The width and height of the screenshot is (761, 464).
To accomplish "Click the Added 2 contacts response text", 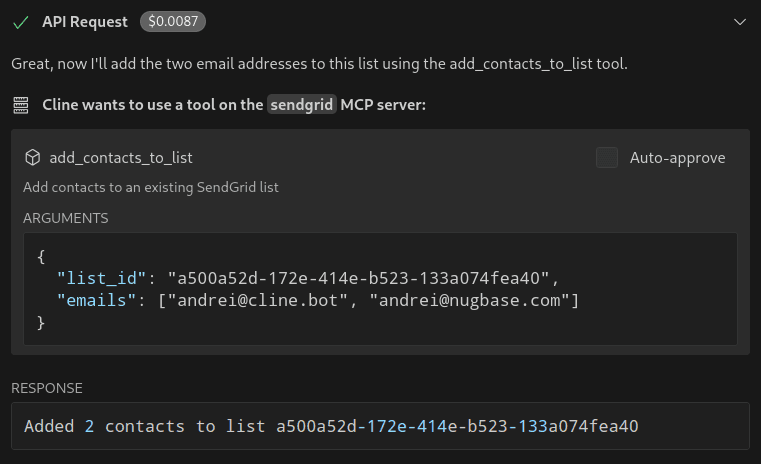I will (104, 426).
